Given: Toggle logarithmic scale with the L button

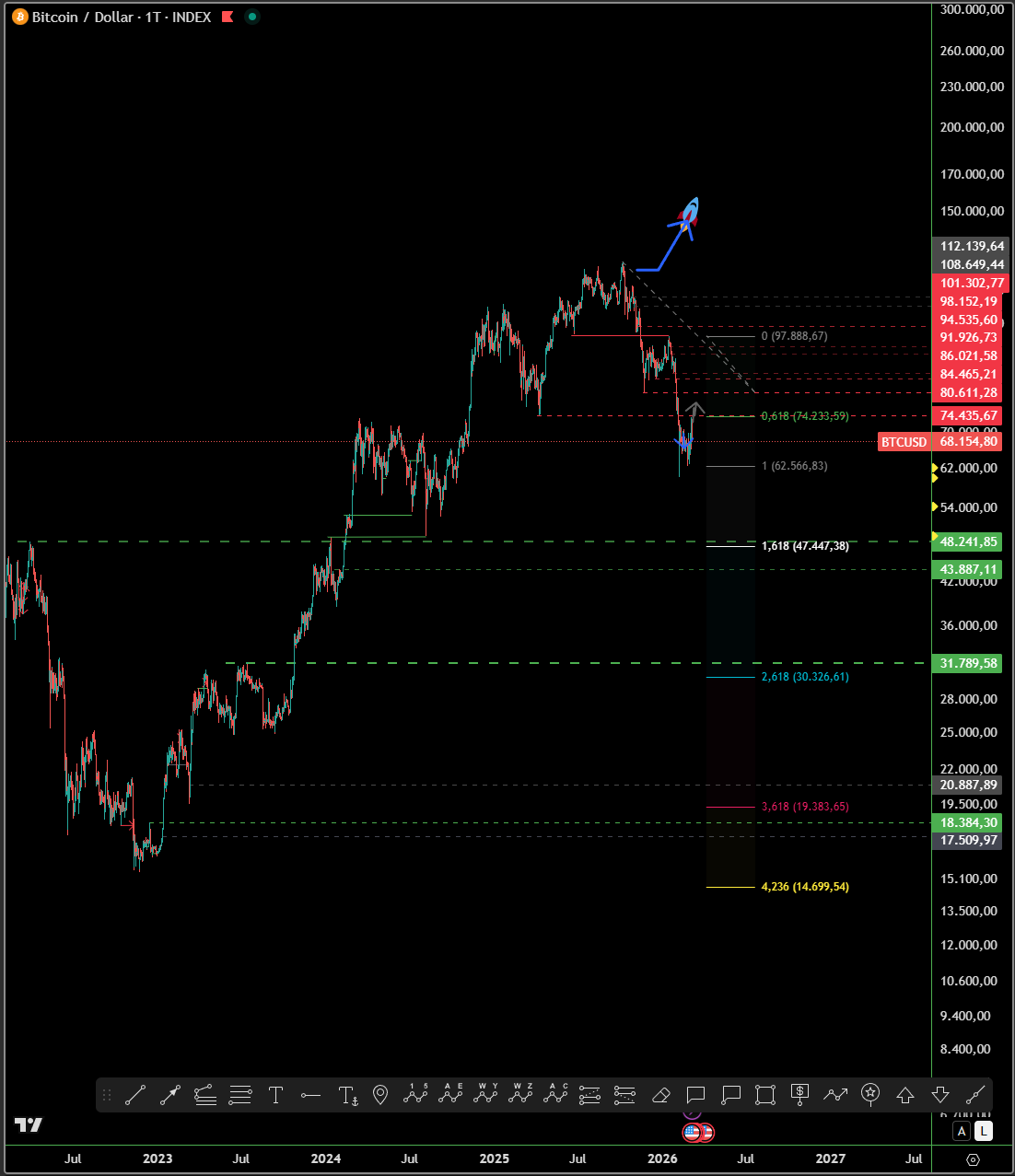Looking at the screenshot, I should point(984,1131).
